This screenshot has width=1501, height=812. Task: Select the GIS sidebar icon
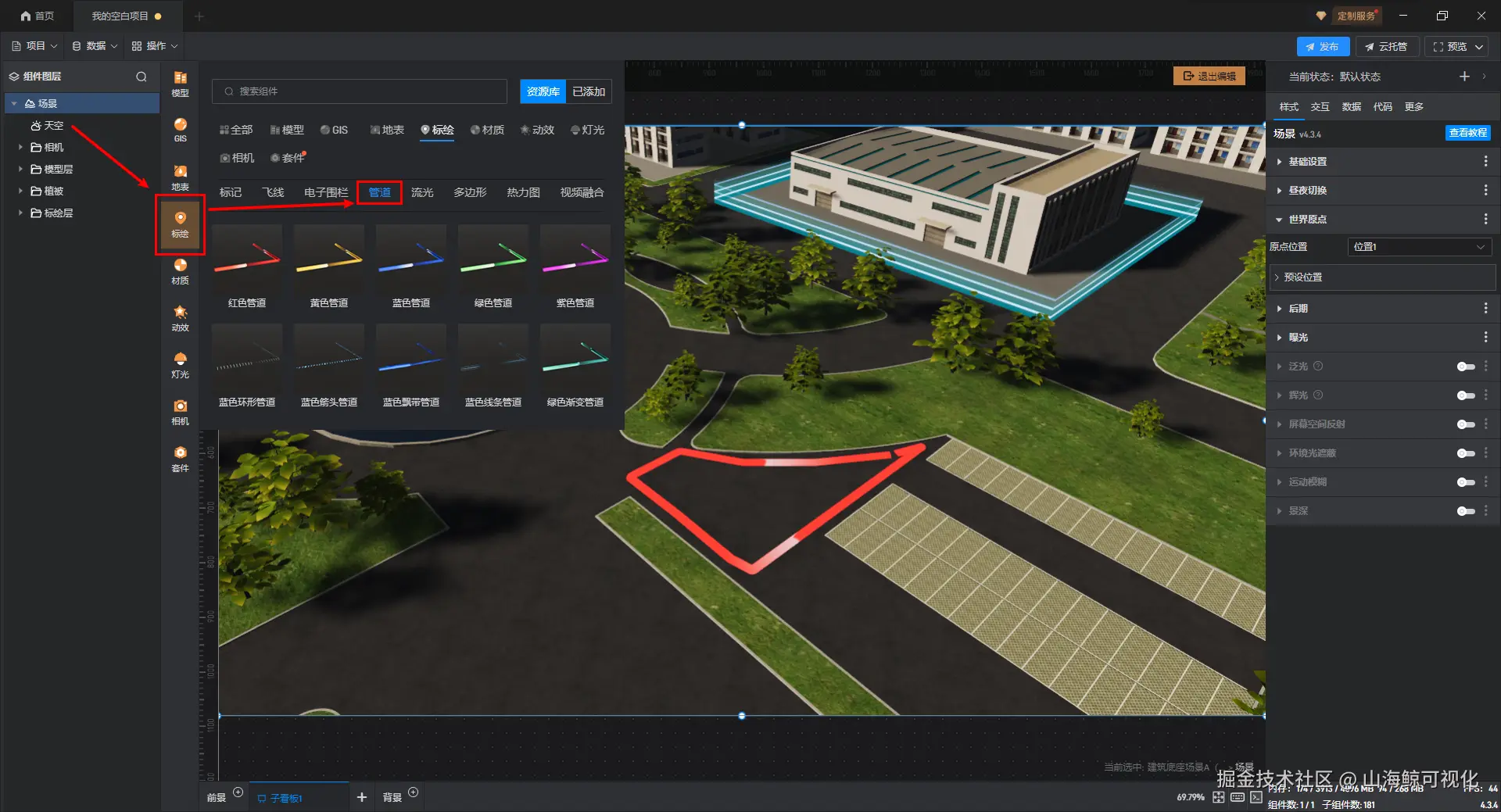(180, 130)
